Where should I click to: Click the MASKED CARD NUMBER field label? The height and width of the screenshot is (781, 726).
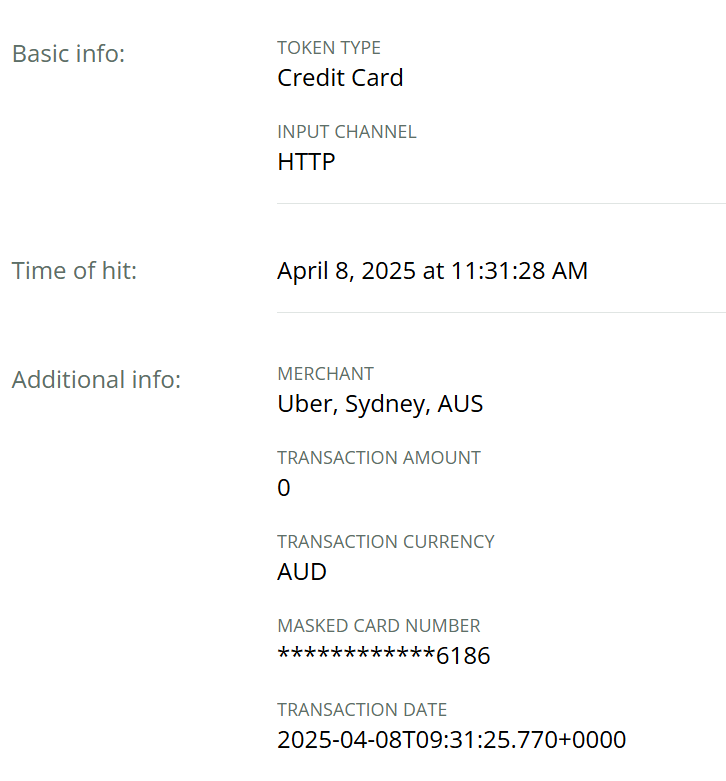point(378,626)
